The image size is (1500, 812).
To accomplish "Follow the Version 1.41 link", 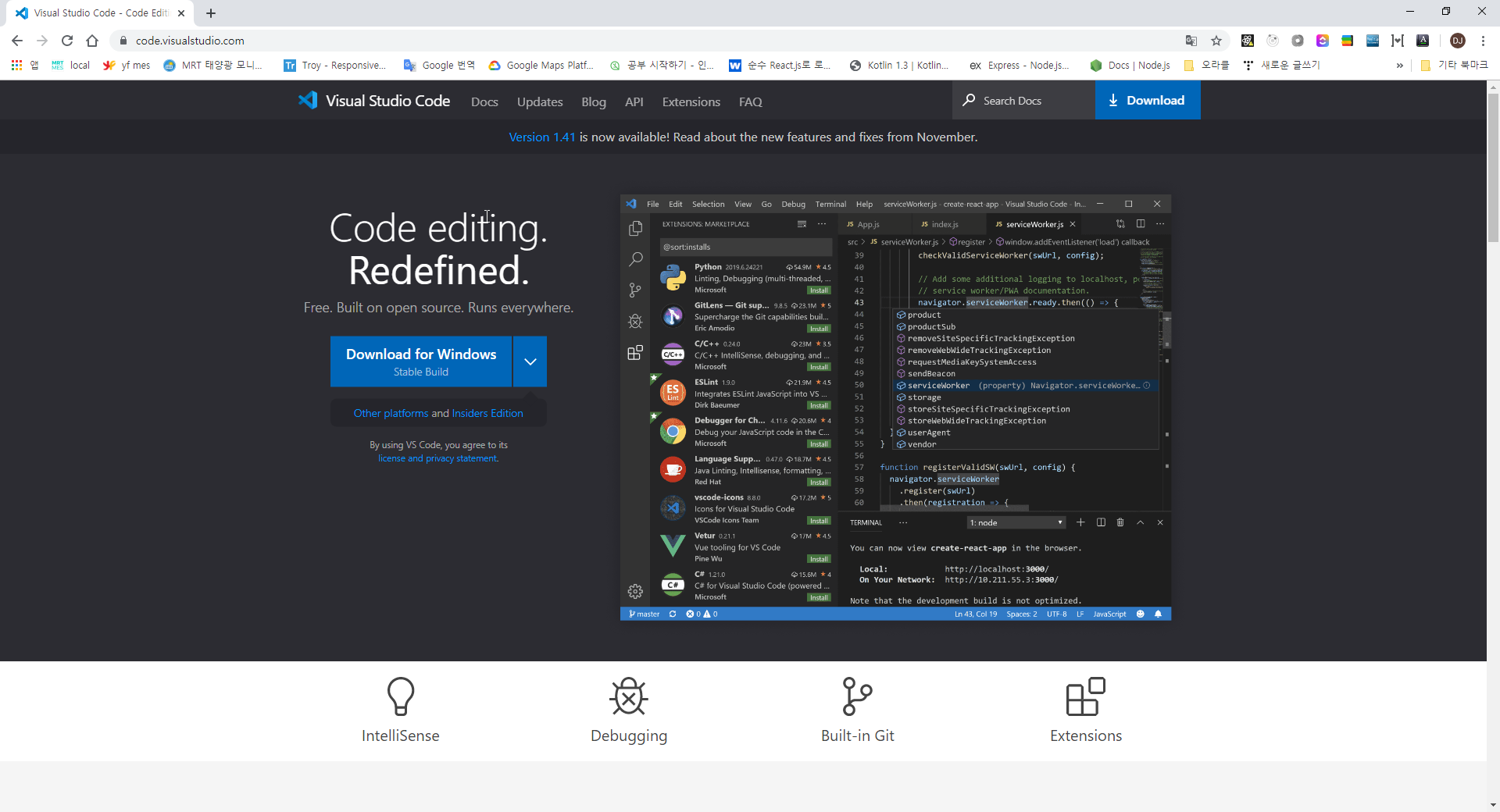I will 542,137.
